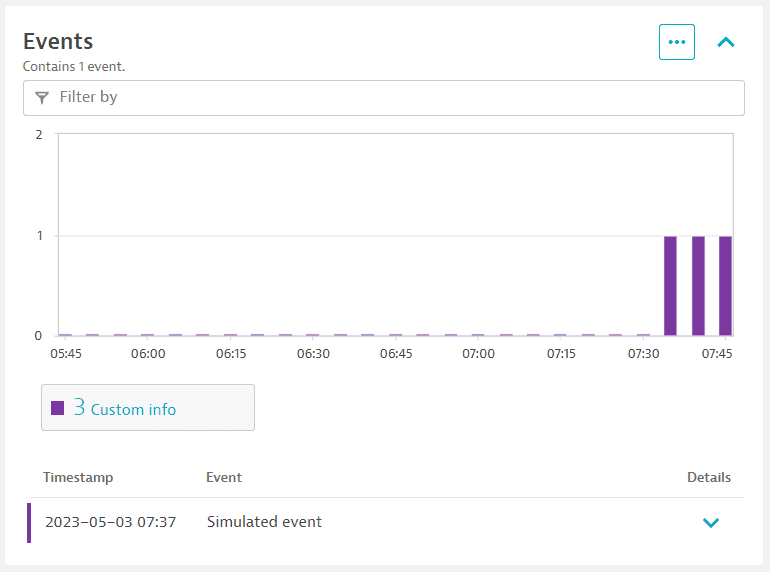Focus the 'Filter by' input field
770x572 pixels.
click(x=390, y=98)
